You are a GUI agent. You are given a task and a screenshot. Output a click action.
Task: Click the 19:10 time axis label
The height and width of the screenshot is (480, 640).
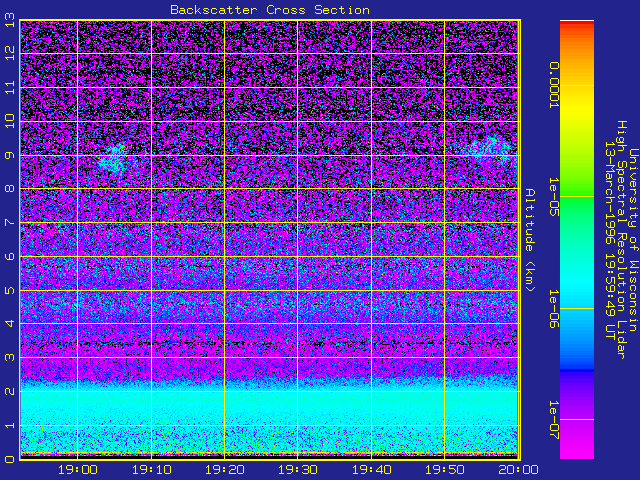(151, 470)
